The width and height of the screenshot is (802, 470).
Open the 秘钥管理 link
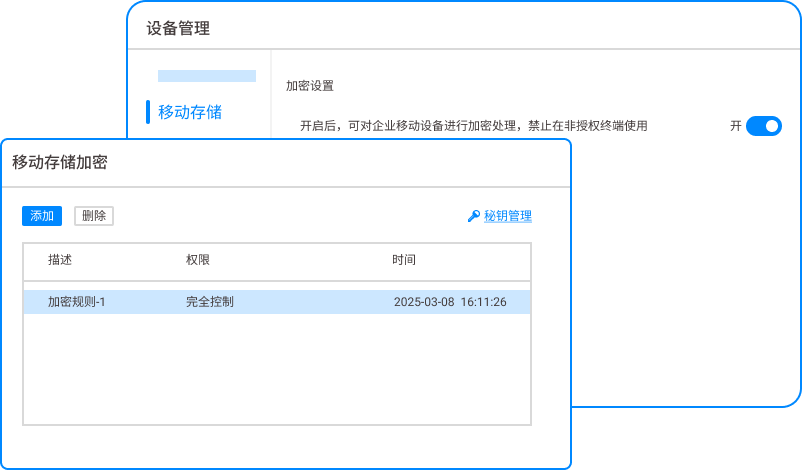pos(508,216)
